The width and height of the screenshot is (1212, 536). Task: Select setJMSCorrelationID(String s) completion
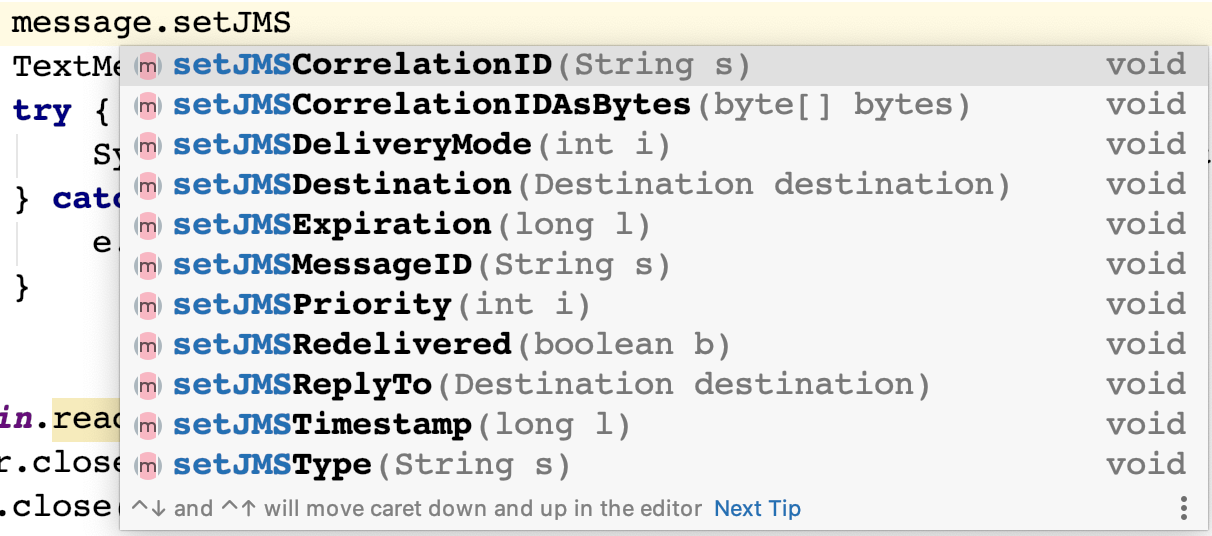click(x=460, y=65)
